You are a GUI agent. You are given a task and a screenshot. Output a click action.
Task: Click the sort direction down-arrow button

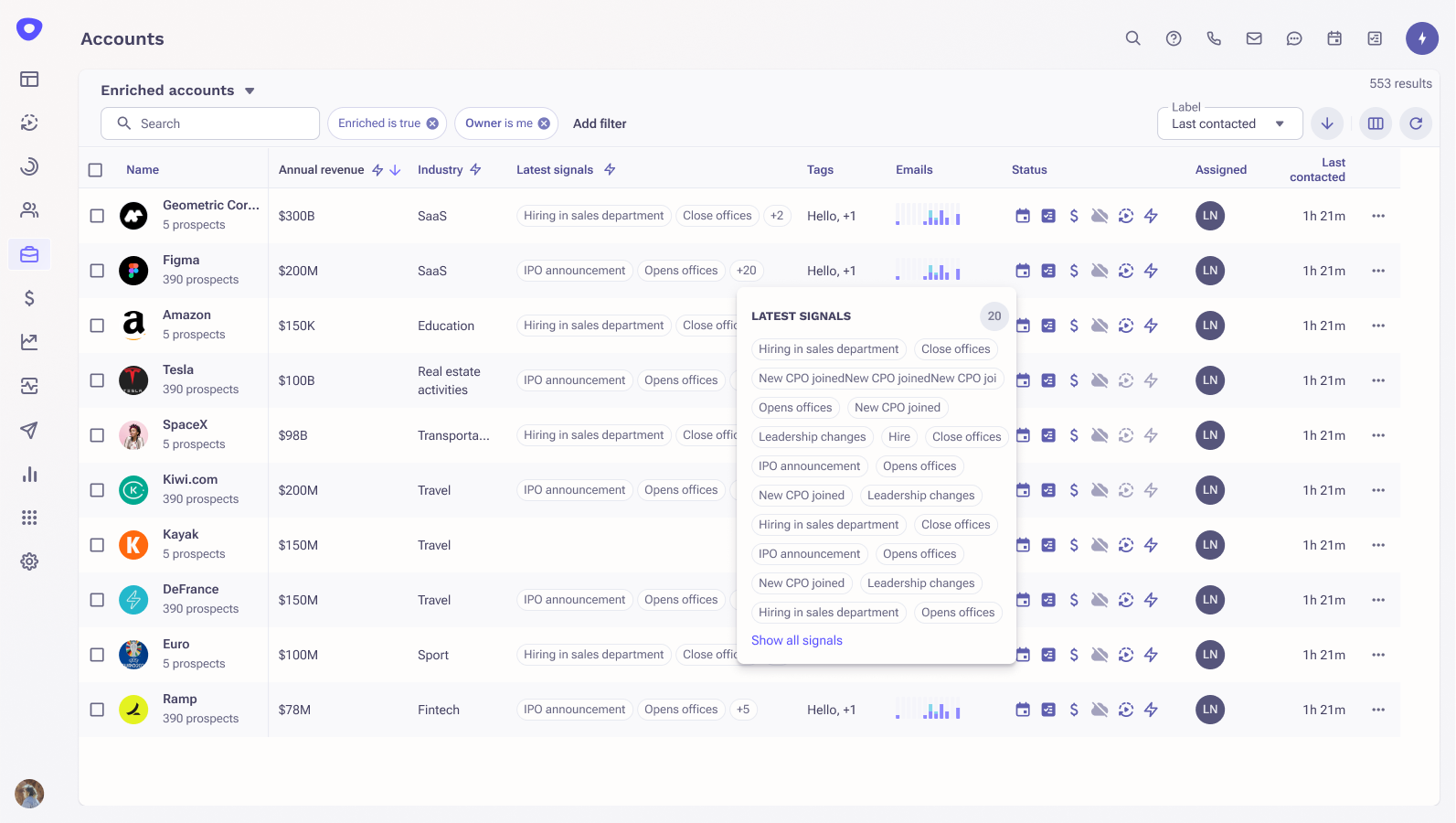point(1327,123)
